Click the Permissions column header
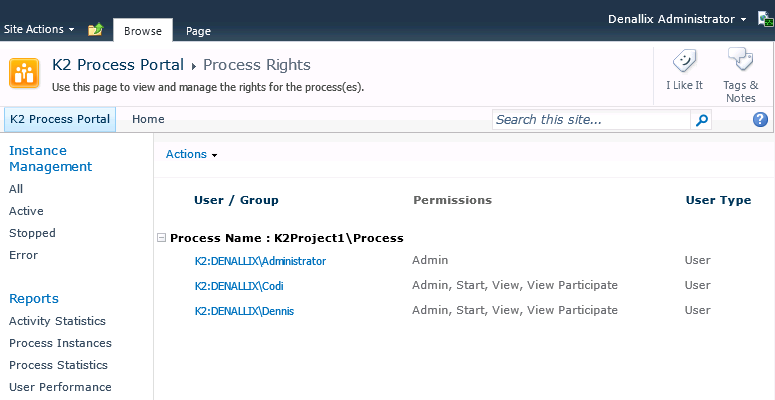 (x=452, y=200)
